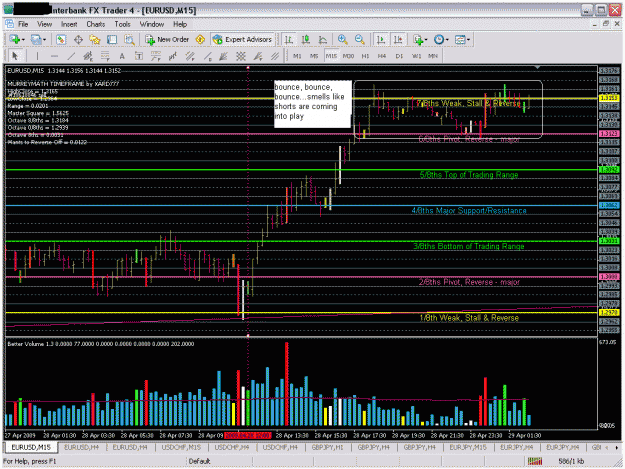Switch to the EURJPY,M15 chart tab
The width and height of the screenshot is (625, 469).
[468, 447]
